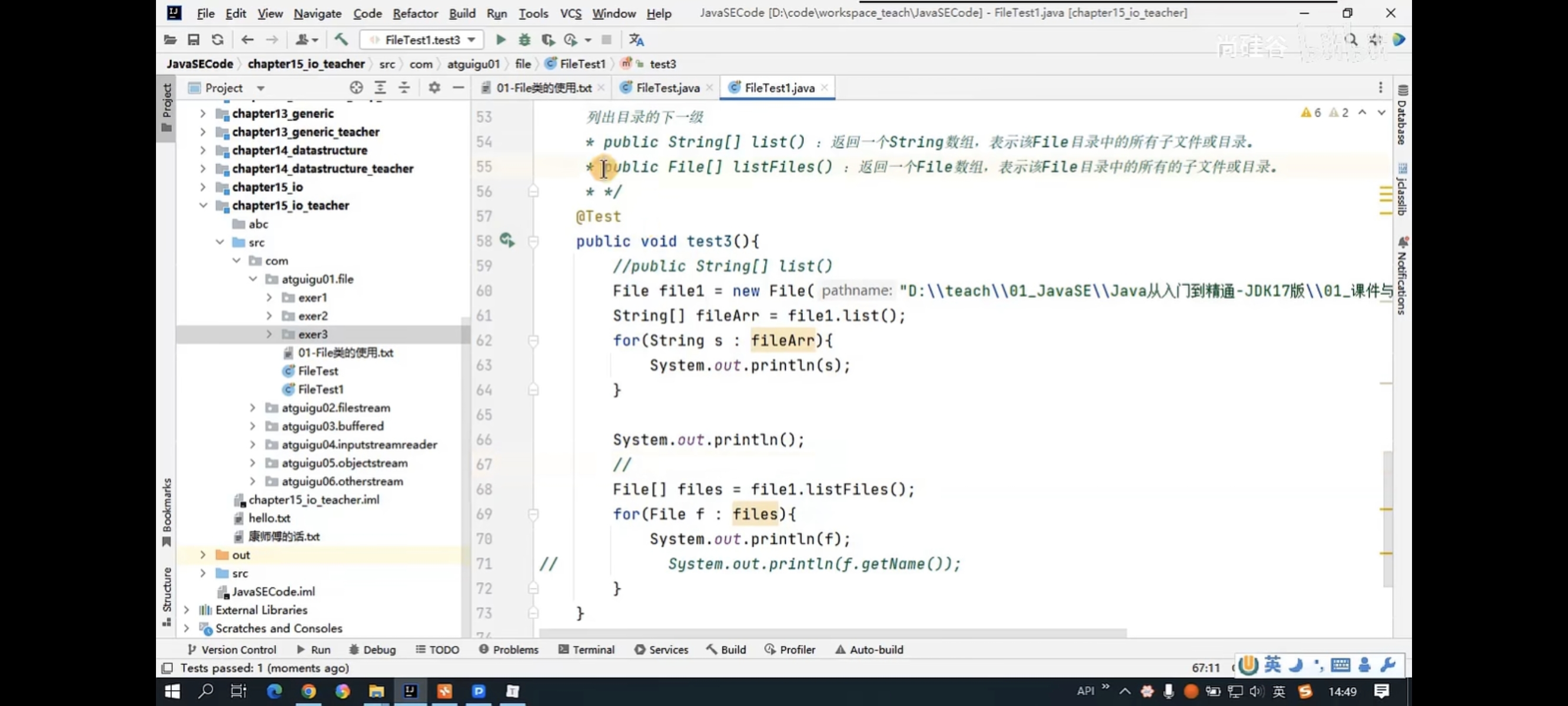
Task: Collapse the chapter15_io_teacher module
Action: coord(203,205)
